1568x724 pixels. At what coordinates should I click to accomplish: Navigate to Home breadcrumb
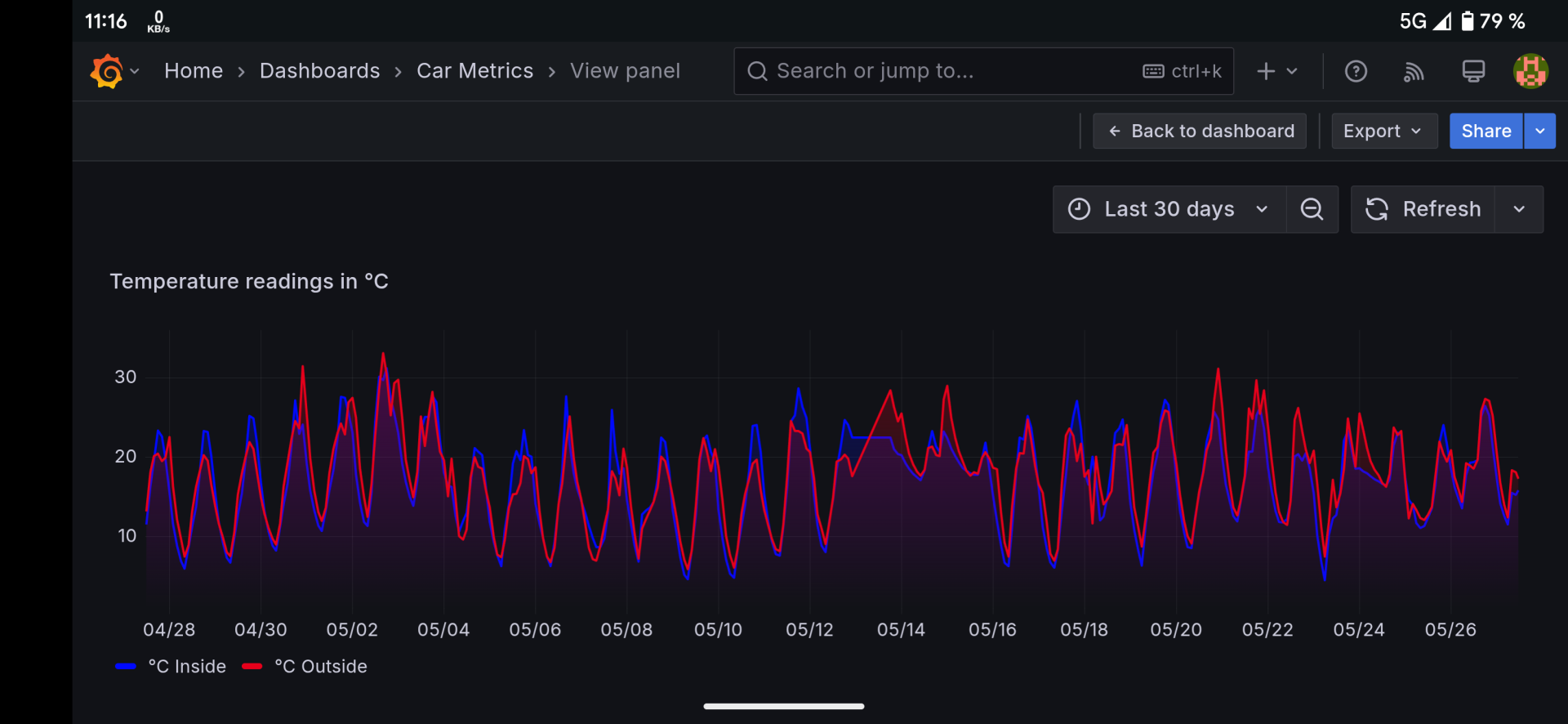pyautogui.click(x=194, y=71)
